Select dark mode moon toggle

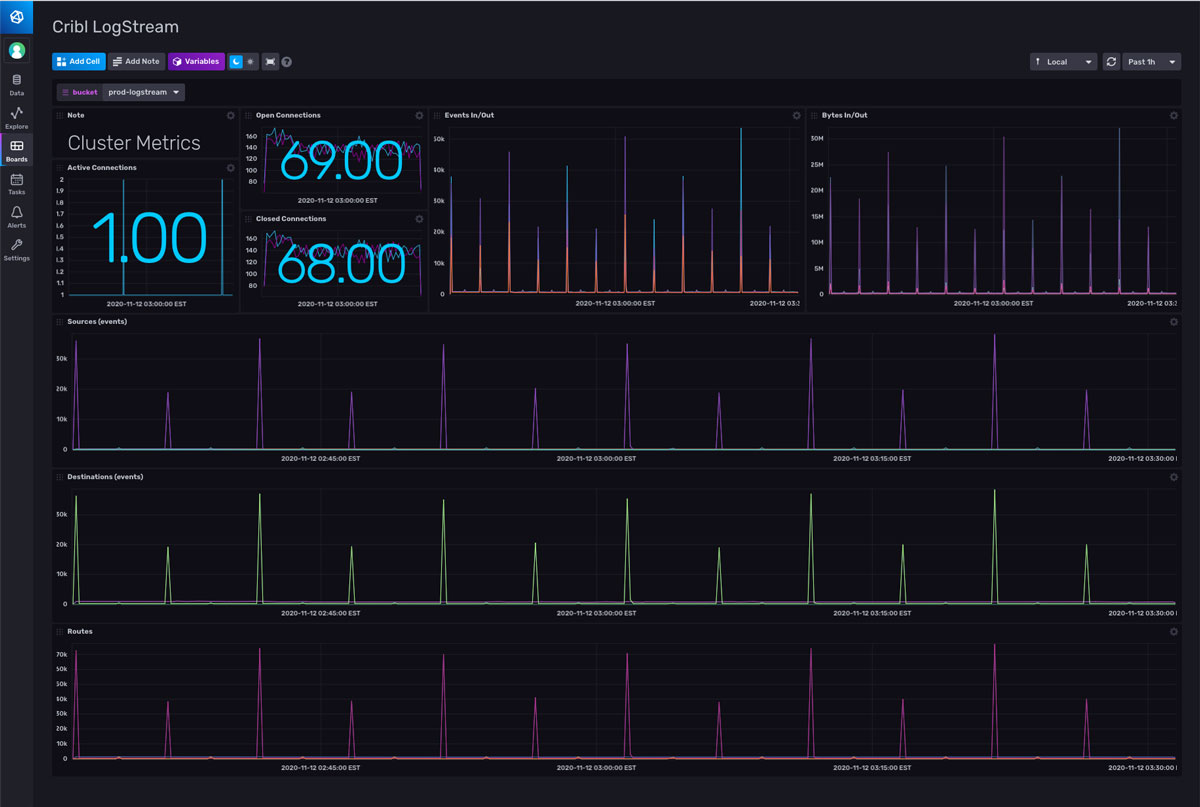pyautogui.click(x=236, y=62)
